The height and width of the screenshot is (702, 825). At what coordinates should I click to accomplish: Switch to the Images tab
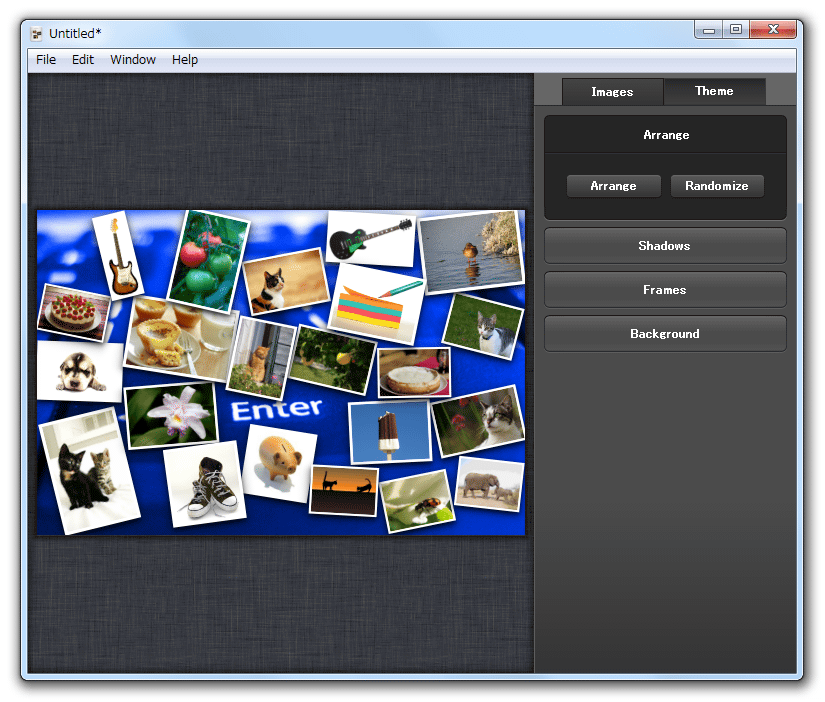[x=612, y=92]
